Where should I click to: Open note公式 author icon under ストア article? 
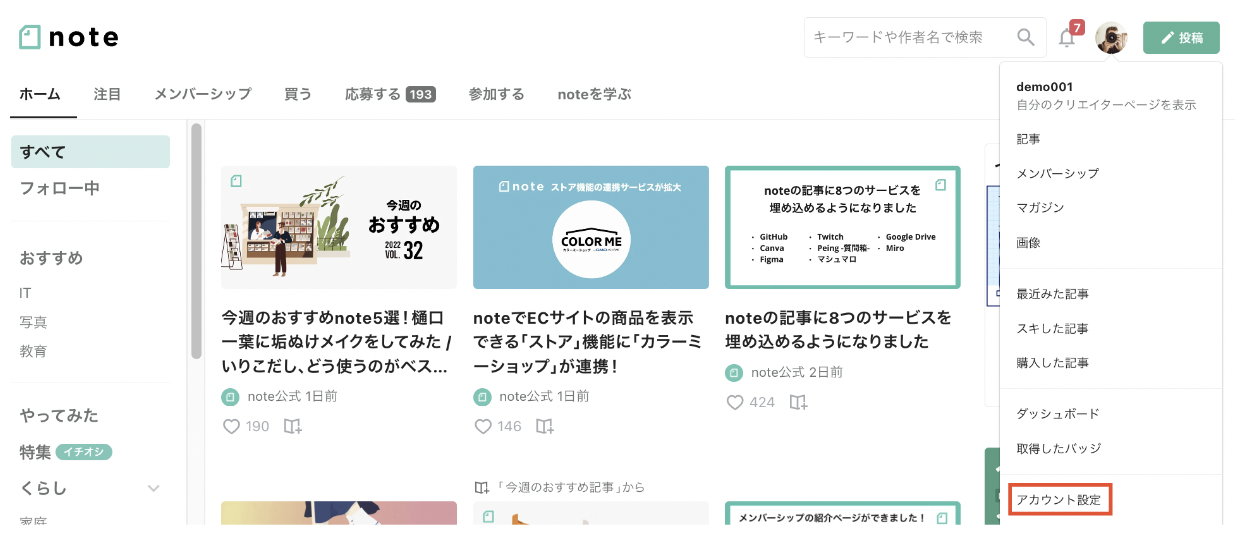482,396
